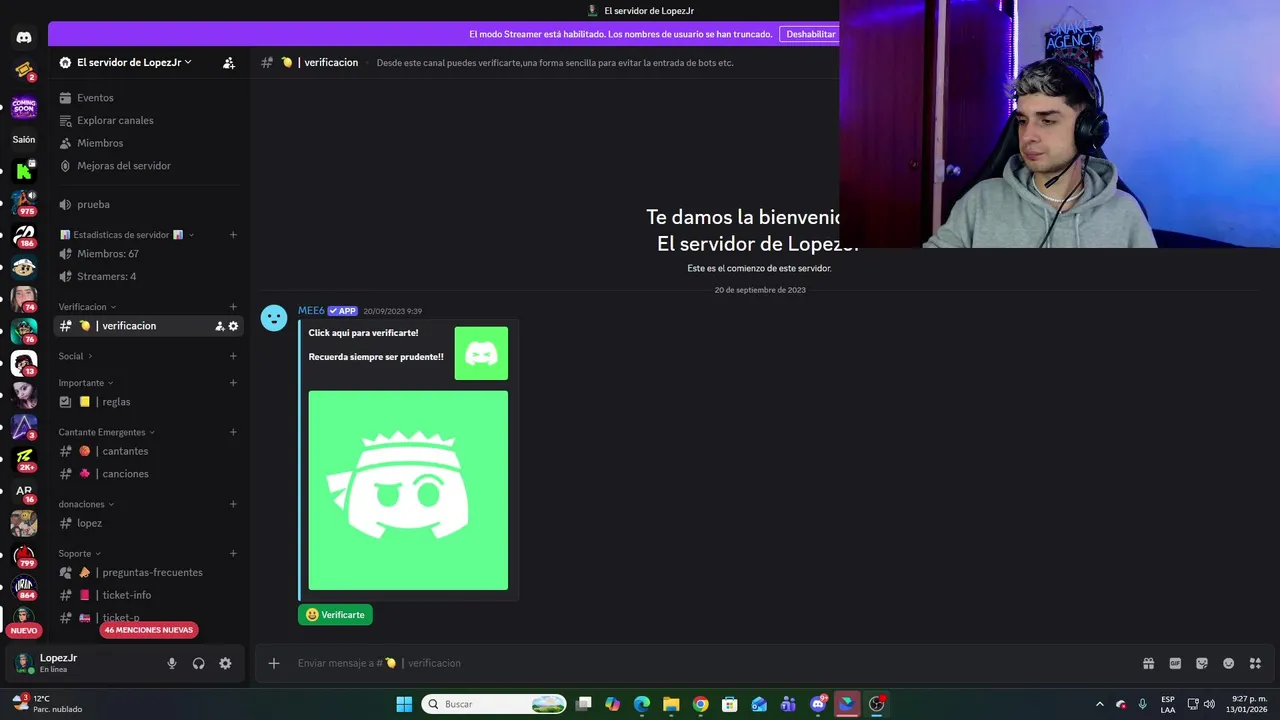This screenshot has width=1280, height=720.
Task: Collapse the Importante category
Action: (86, 383)
